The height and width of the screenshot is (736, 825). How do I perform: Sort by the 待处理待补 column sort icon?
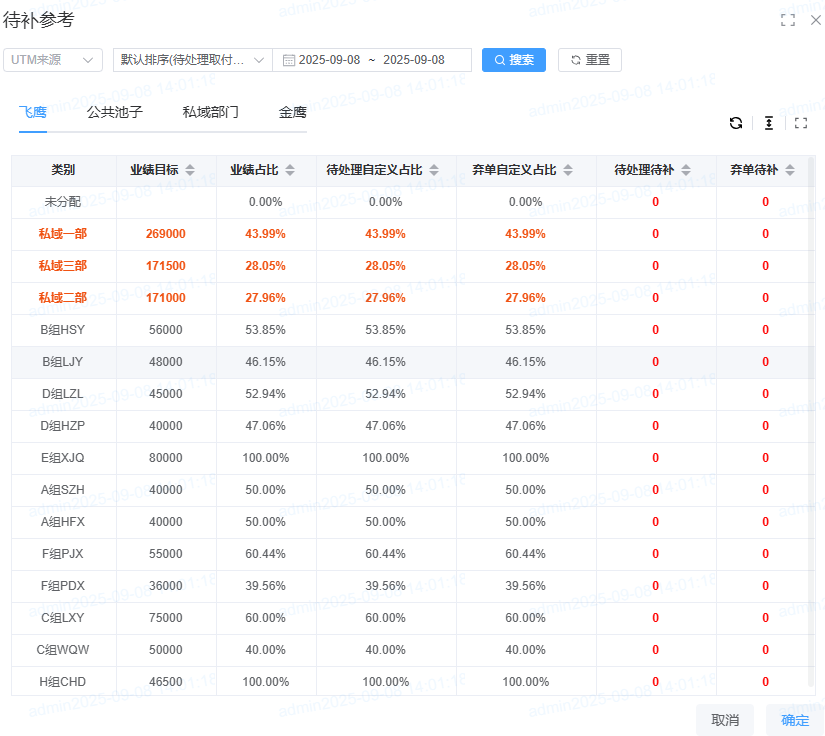(684, 170)
